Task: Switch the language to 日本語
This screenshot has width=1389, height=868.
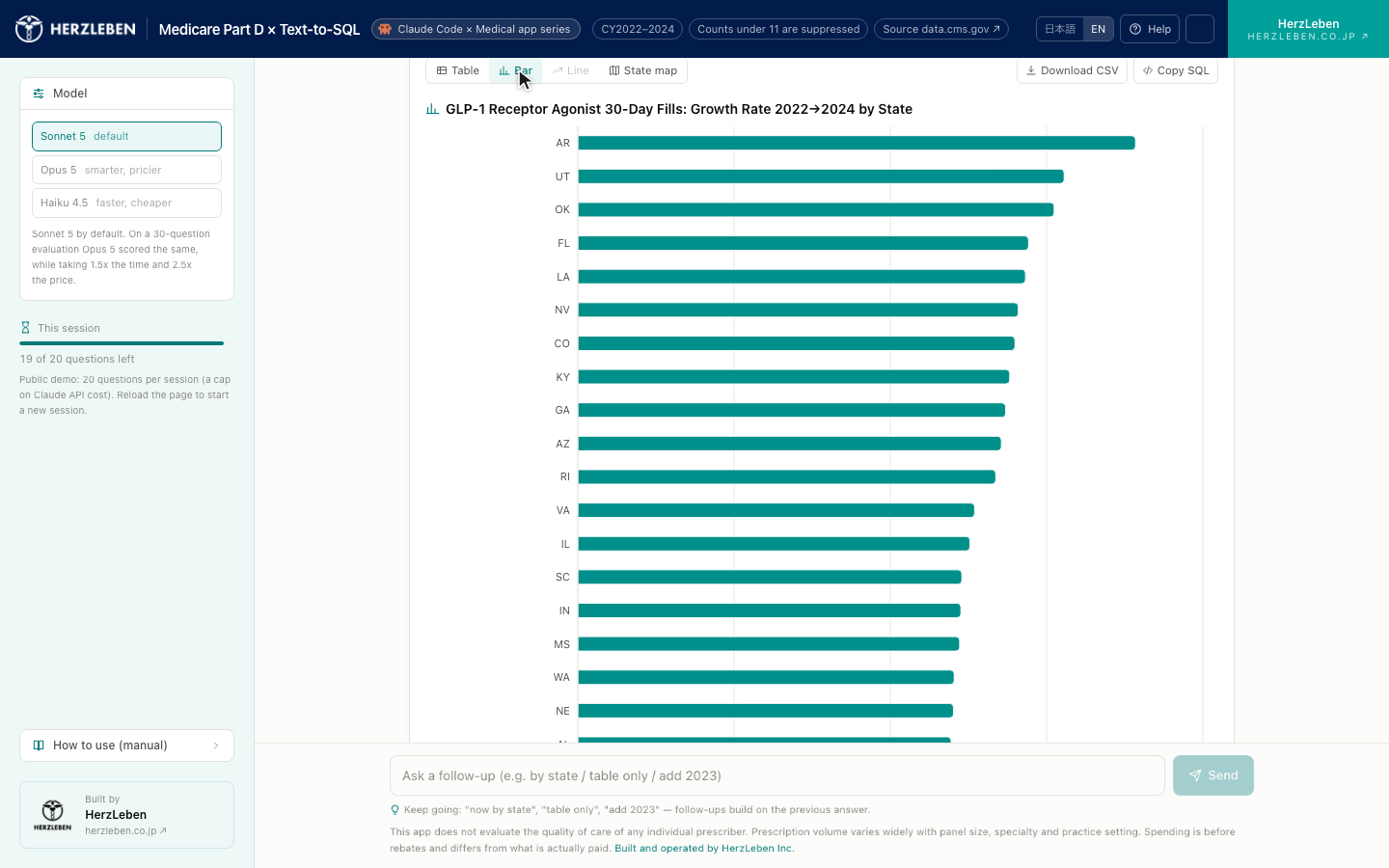Action: pyautogui.click(x=1060, y=29)
